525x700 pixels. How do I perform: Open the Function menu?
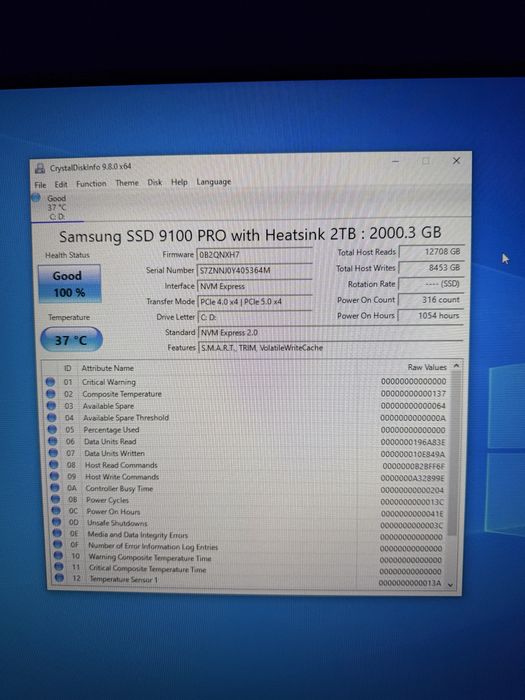click(91, 183)
